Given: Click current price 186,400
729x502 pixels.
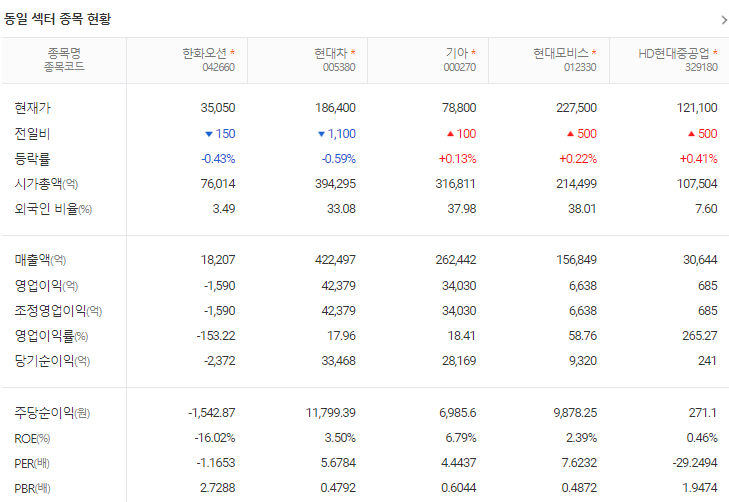Looking at the screenshot, I should [335, 108].
